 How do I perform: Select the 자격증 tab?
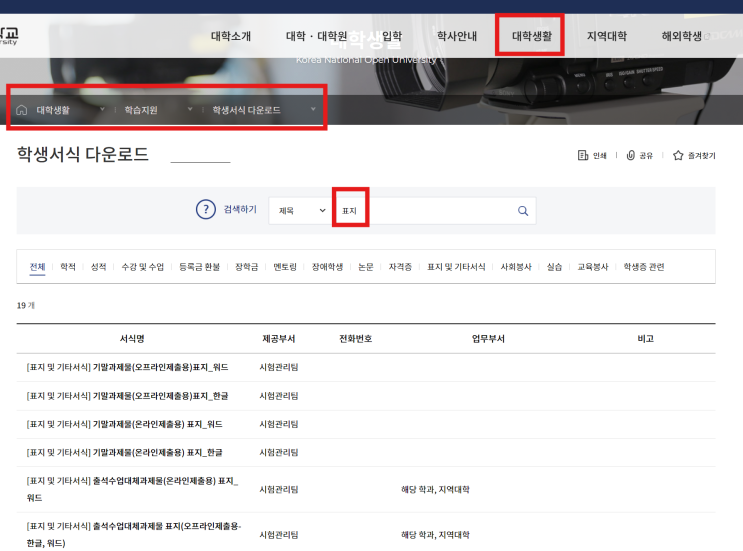[400, 267]
